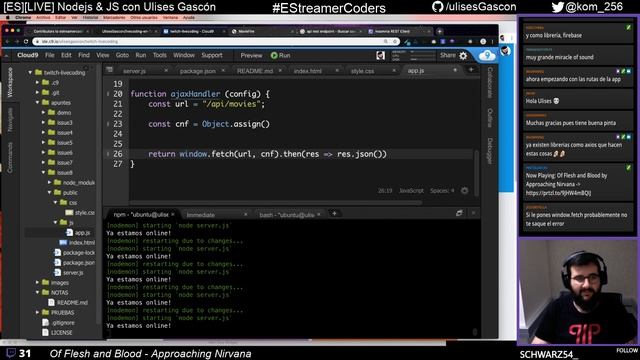Switch to the server.js editor tab

coord(134,71)
